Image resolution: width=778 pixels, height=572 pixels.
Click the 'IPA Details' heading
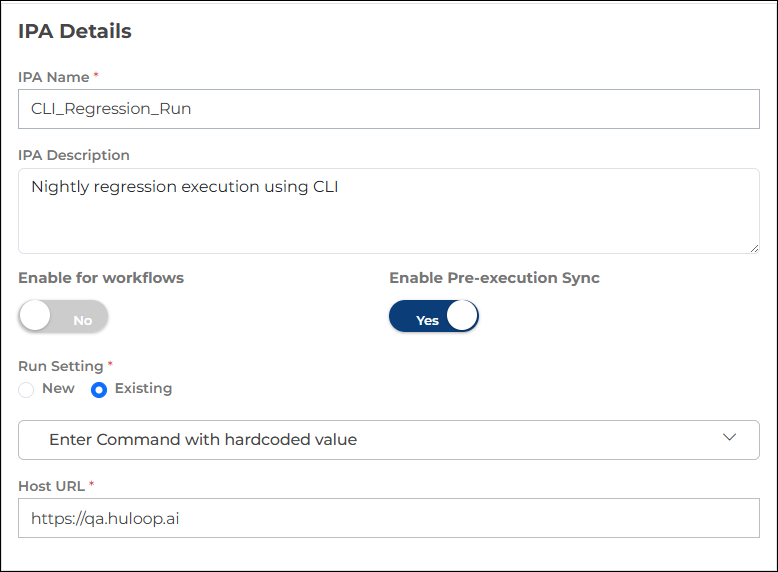75,31
